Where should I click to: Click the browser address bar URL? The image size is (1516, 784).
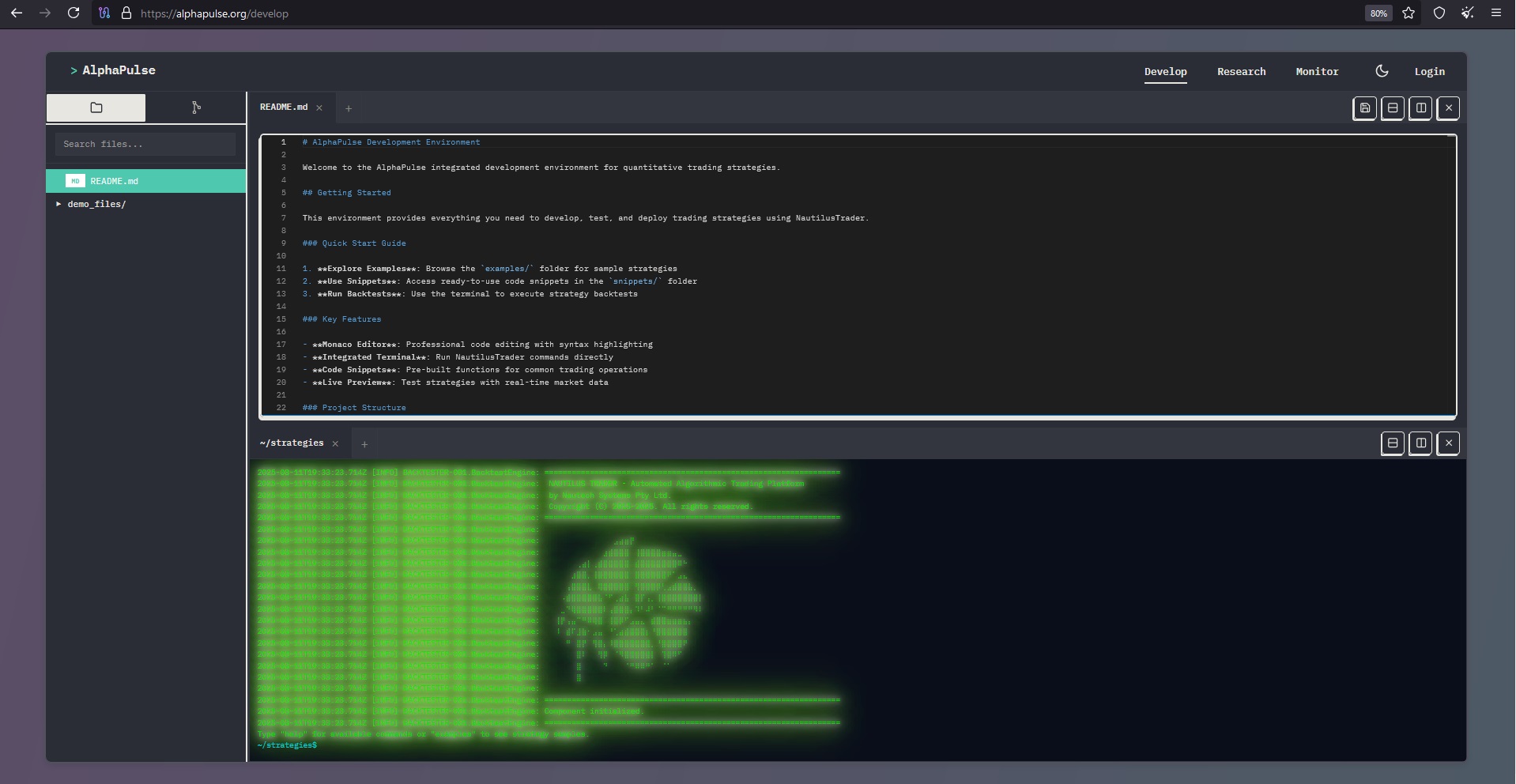coord(214,13)
